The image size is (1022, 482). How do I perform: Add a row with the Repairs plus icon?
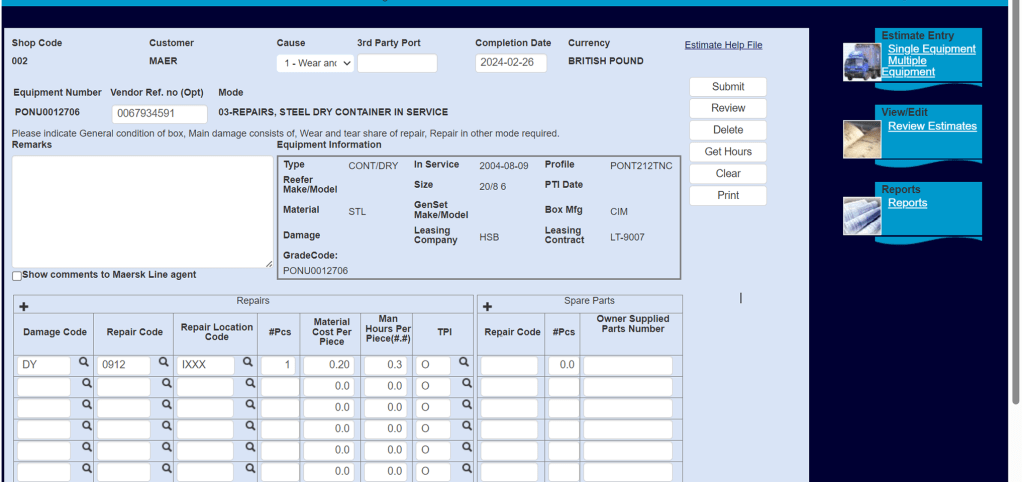click(24, 306)
